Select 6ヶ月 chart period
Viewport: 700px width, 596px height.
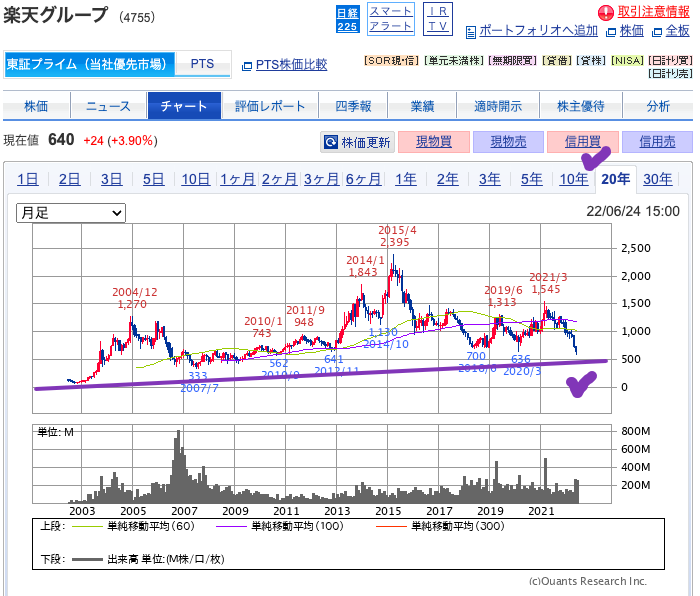(363, 179)
